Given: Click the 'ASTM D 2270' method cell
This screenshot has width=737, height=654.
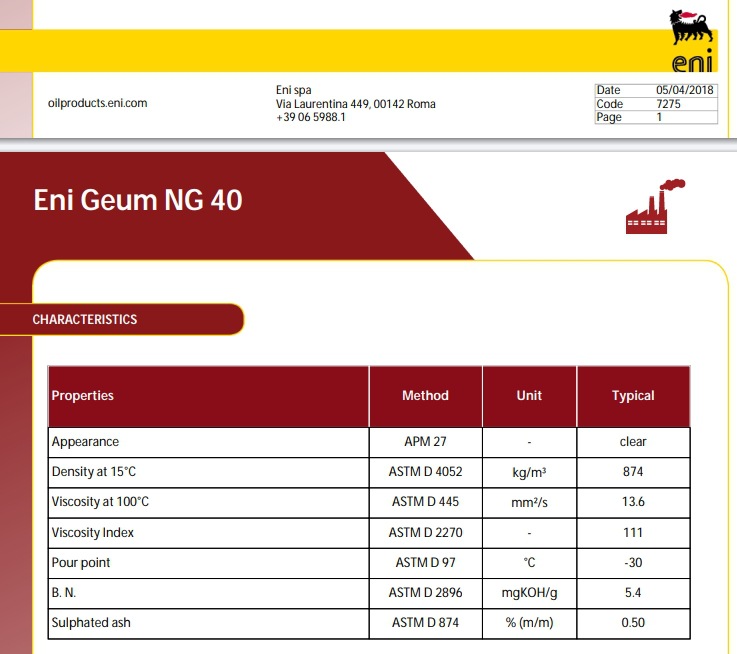Looking at the screenshot, I should (x=425, y=533).
